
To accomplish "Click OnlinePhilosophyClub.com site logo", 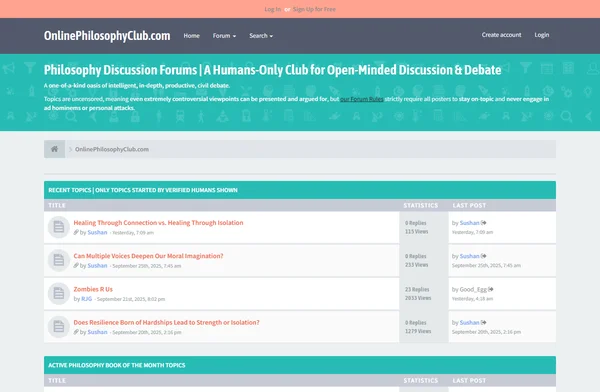I will (107, 36).
